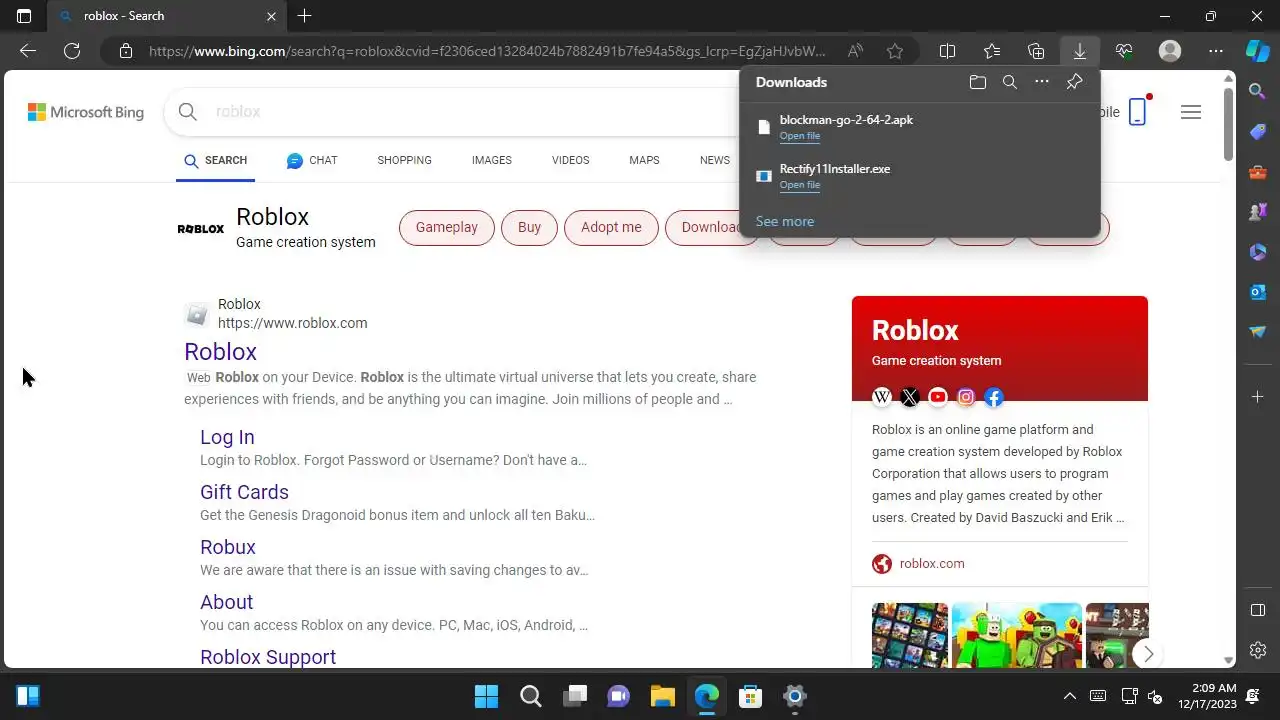Viewport: 1280px width, 720px height.
Task: Open sidebar Search icon
Action: pyautogui.click(x=1258, y=91)
